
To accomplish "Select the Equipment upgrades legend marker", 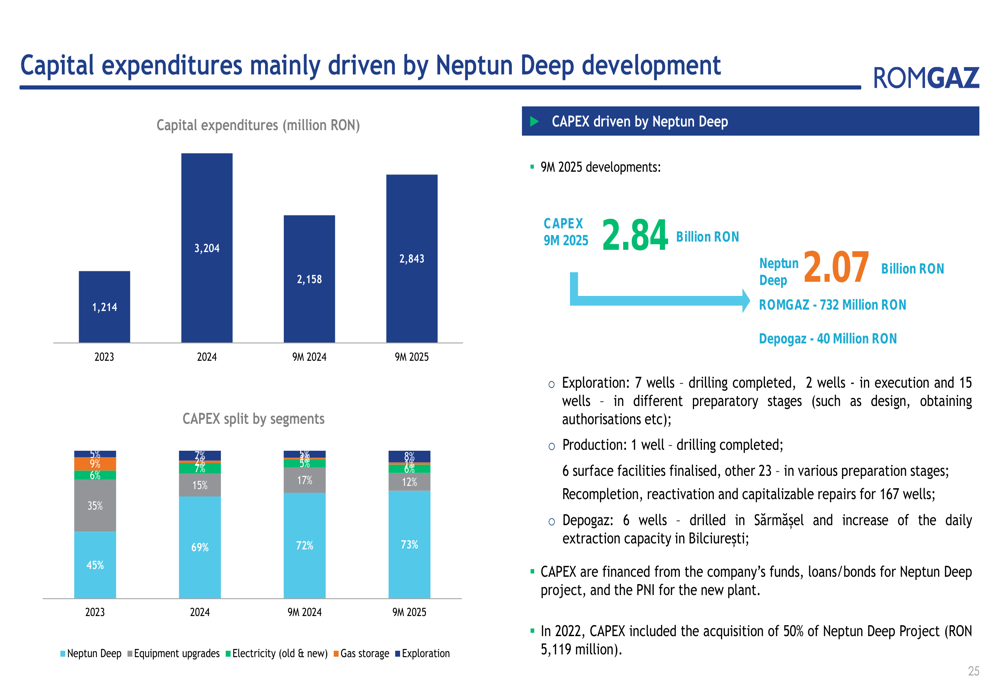I will (x=130, y=654).
